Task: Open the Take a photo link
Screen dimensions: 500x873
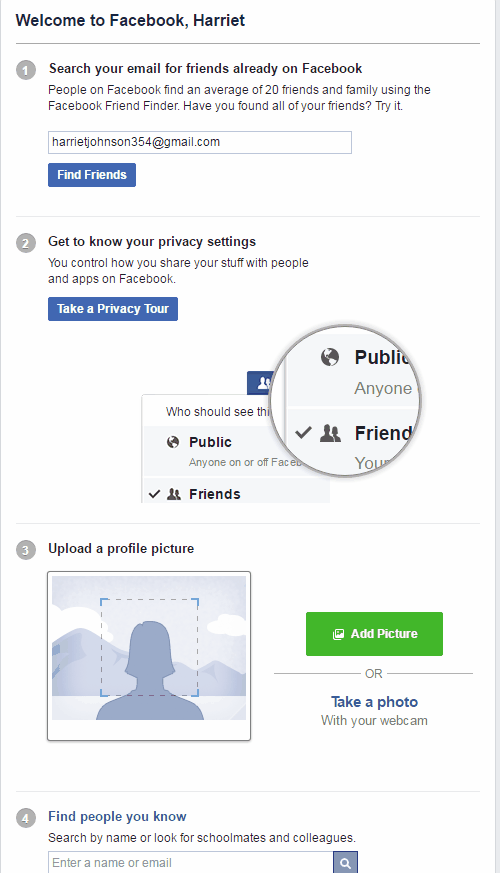Action: click(374, 702)
